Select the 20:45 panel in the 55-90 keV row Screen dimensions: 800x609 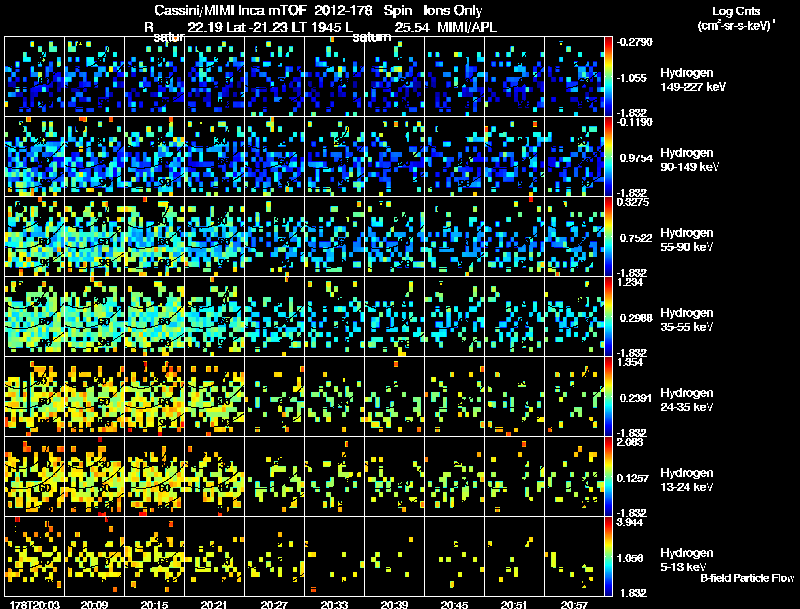[455, 237]
